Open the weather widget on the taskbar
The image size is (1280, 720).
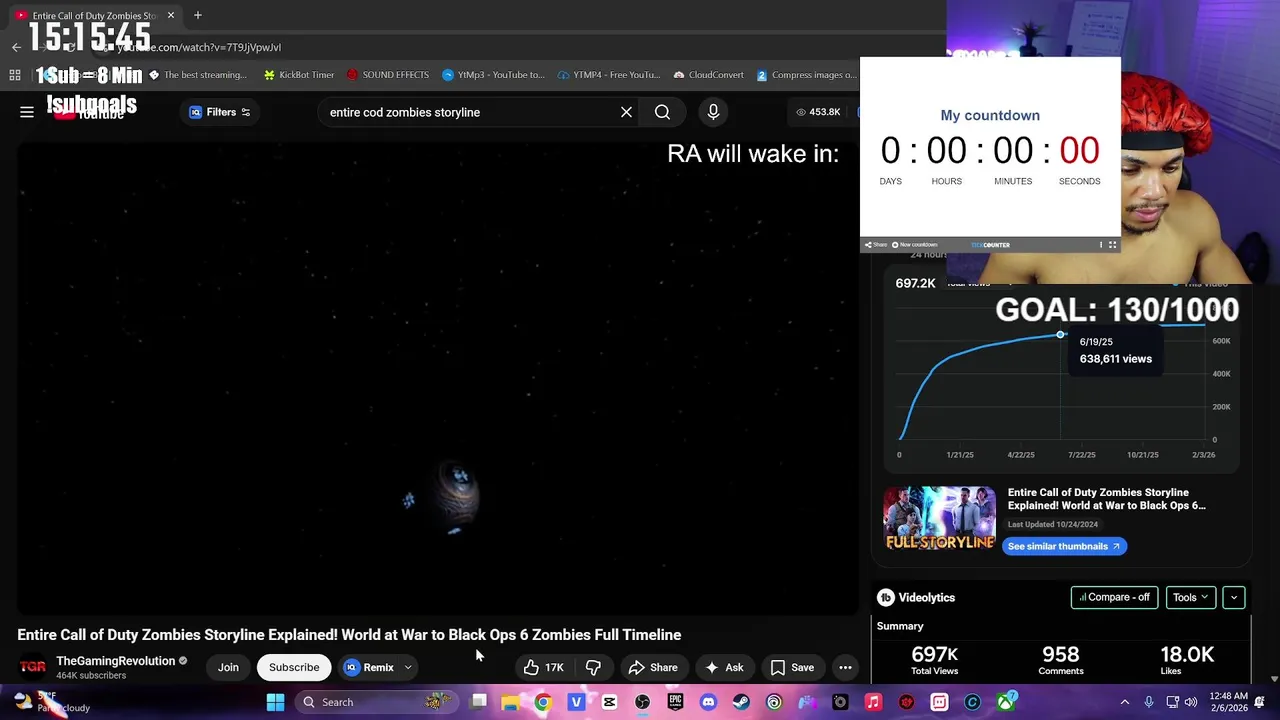(50, 702)
